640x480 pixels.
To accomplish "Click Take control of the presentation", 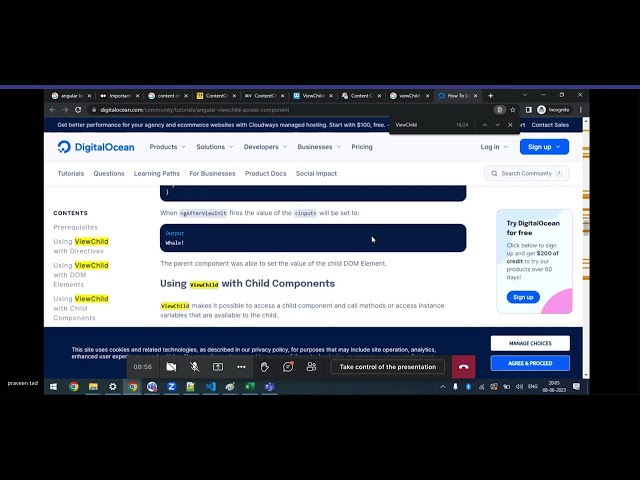I will (x=387, y=367).
